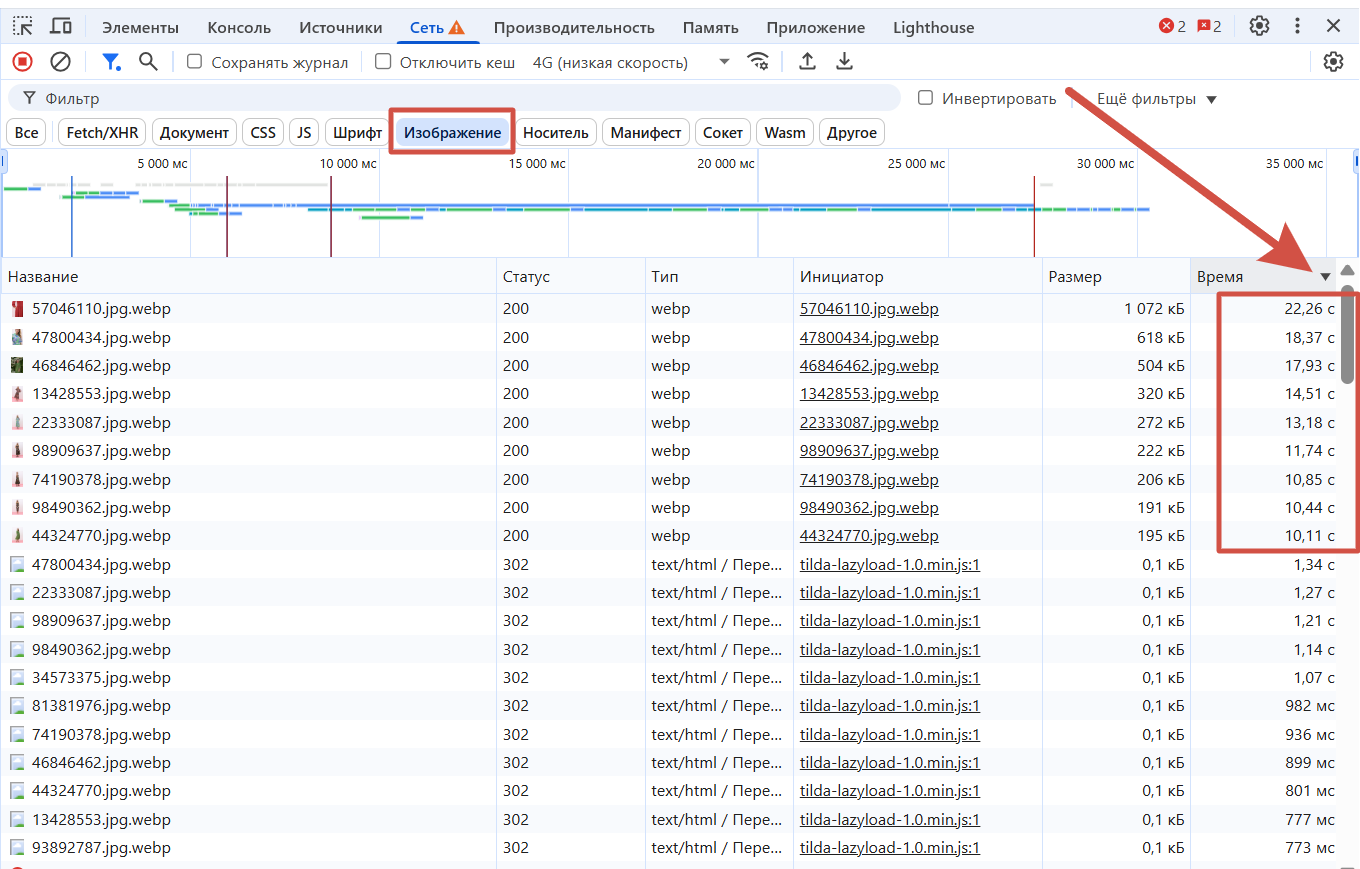Stop recording network log
Image resolution: width=1360 pixels, height=869 pixels.
coord(22,62)
